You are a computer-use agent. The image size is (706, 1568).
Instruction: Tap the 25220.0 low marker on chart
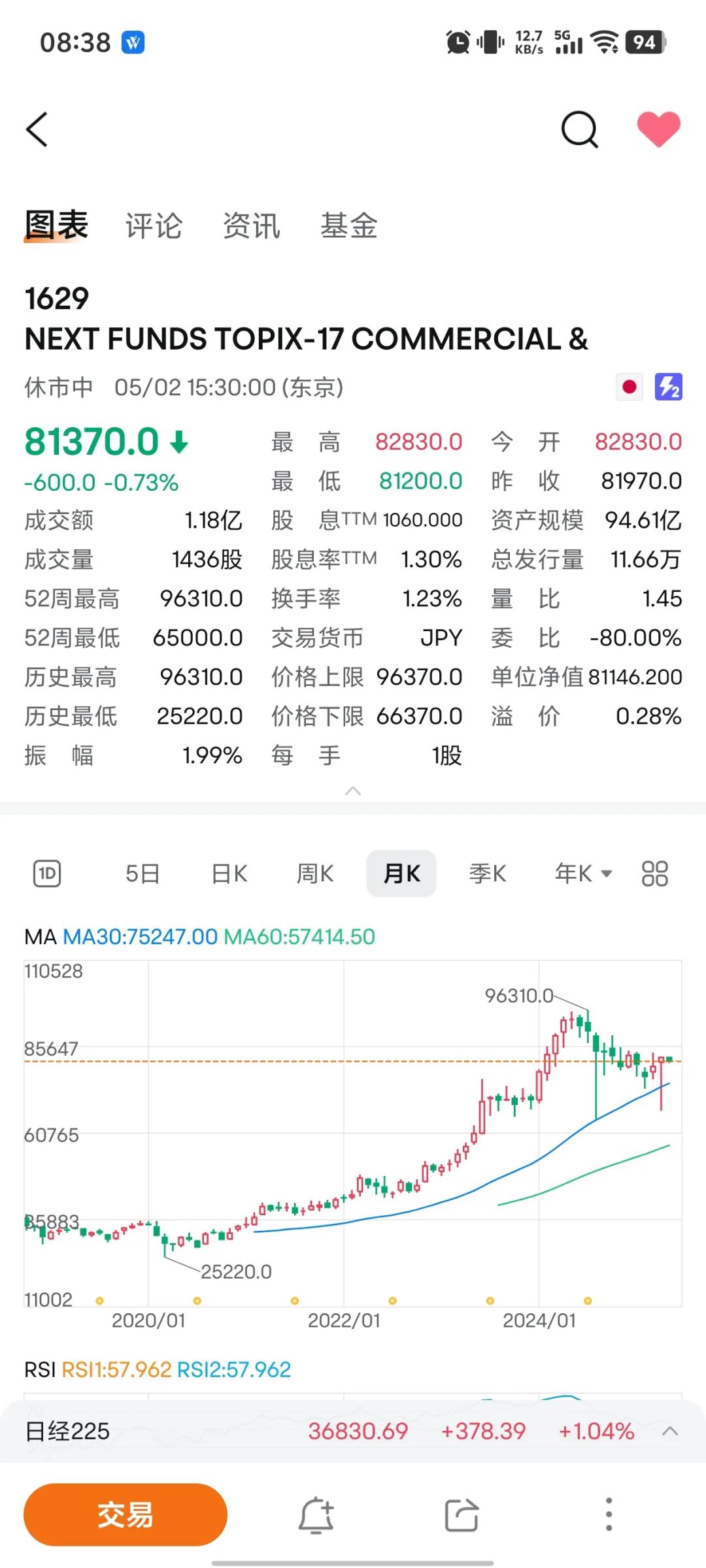click(236, 1271)
